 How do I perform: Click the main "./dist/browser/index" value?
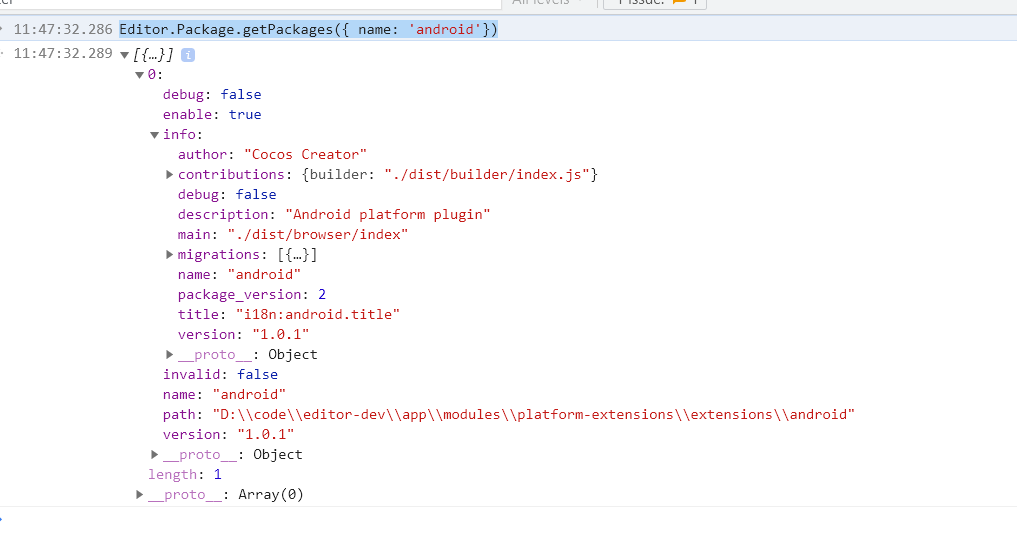(318, 235)
